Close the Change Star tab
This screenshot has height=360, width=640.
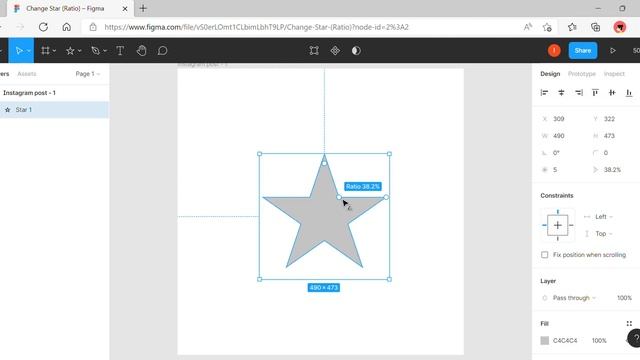click(x=125, y=8)
